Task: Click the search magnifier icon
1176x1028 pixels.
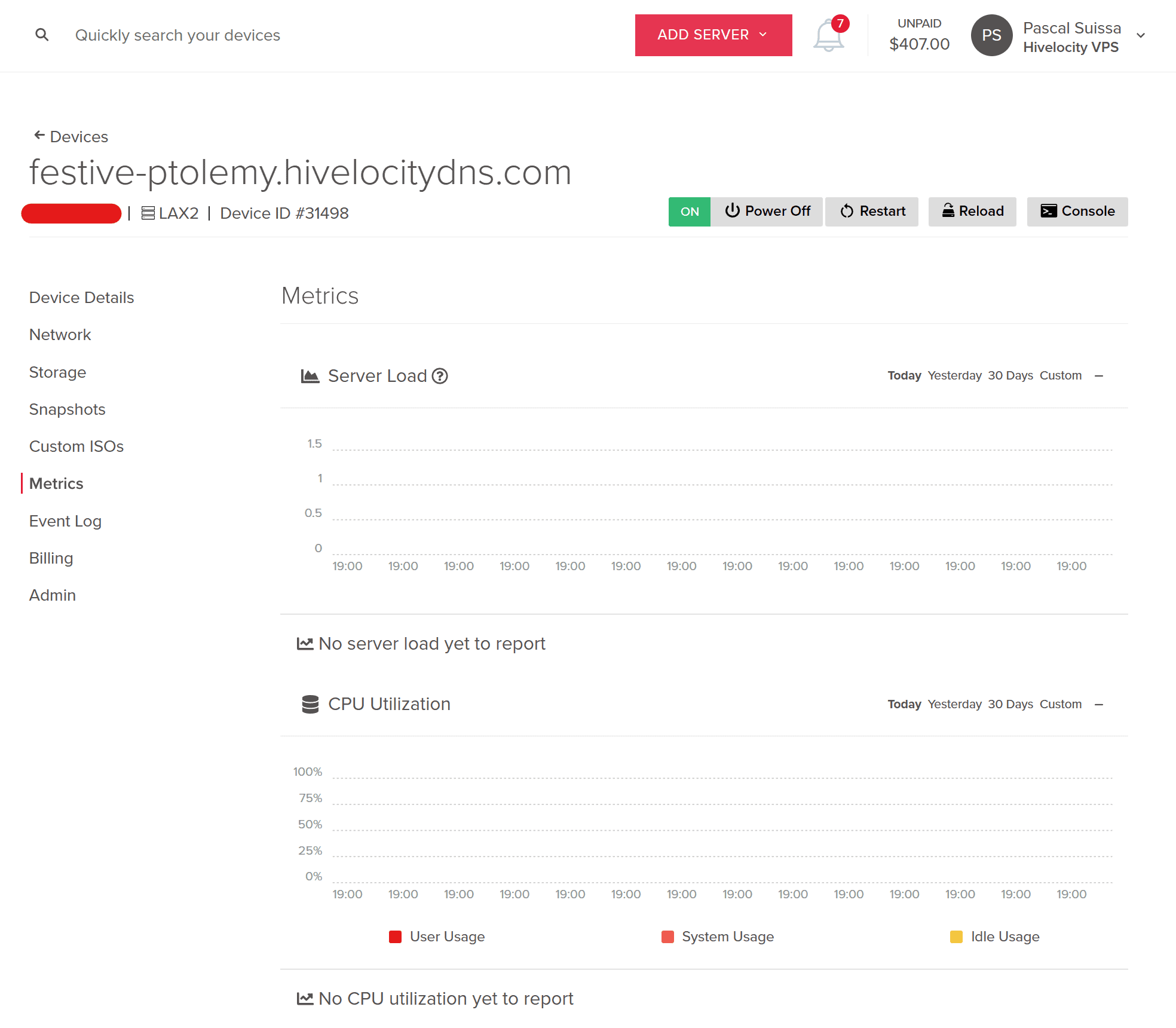Action: point(42,35)
